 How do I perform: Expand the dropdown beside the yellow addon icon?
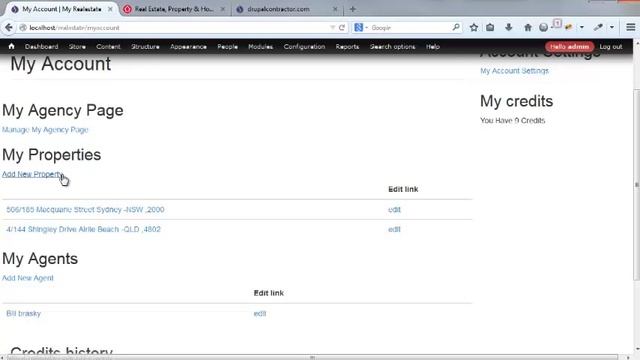pos(582,28)
